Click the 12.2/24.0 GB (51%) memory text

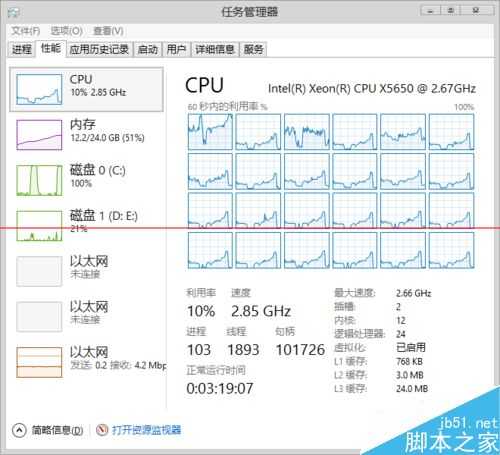[107, 138]
